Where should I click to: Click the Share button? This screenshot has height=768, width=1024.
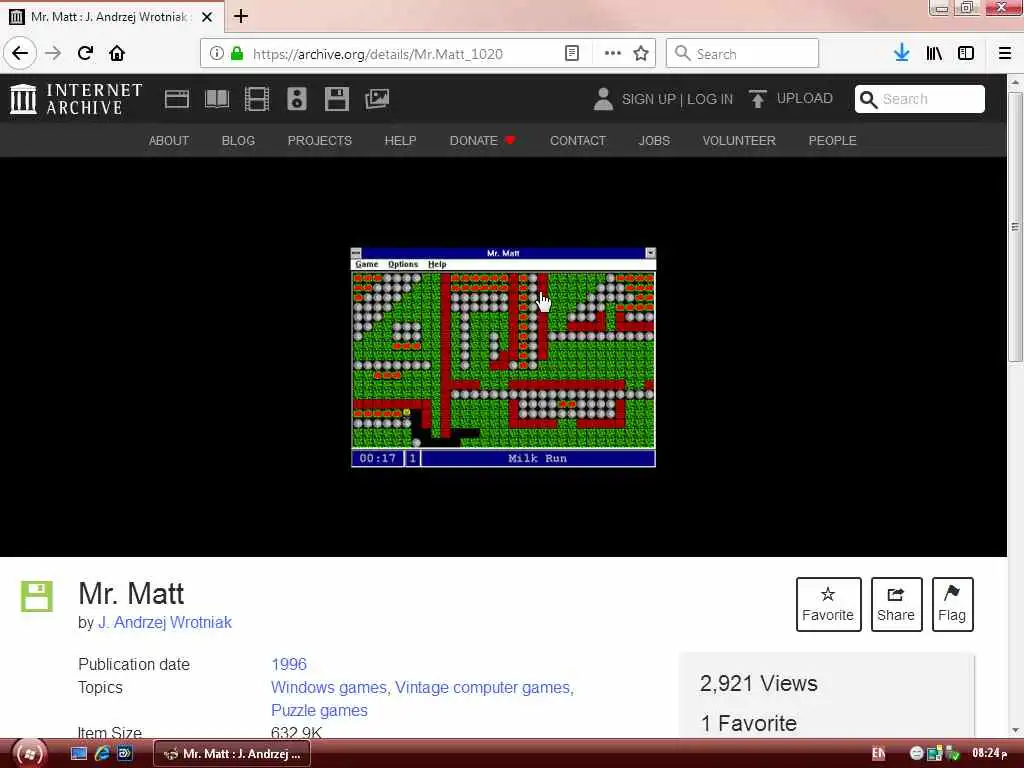coord(896,604)
